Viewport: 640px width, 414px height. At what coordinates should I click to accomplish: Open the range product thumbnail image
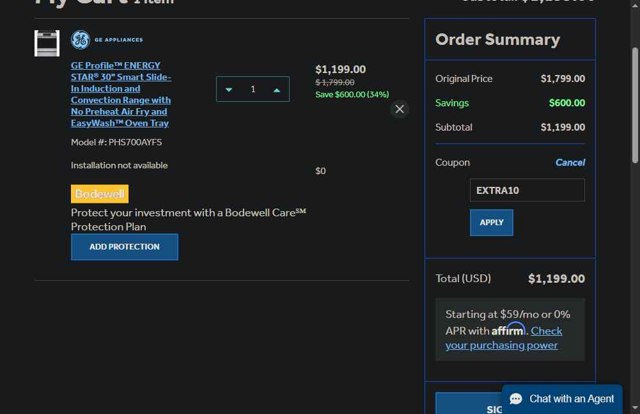47,43
